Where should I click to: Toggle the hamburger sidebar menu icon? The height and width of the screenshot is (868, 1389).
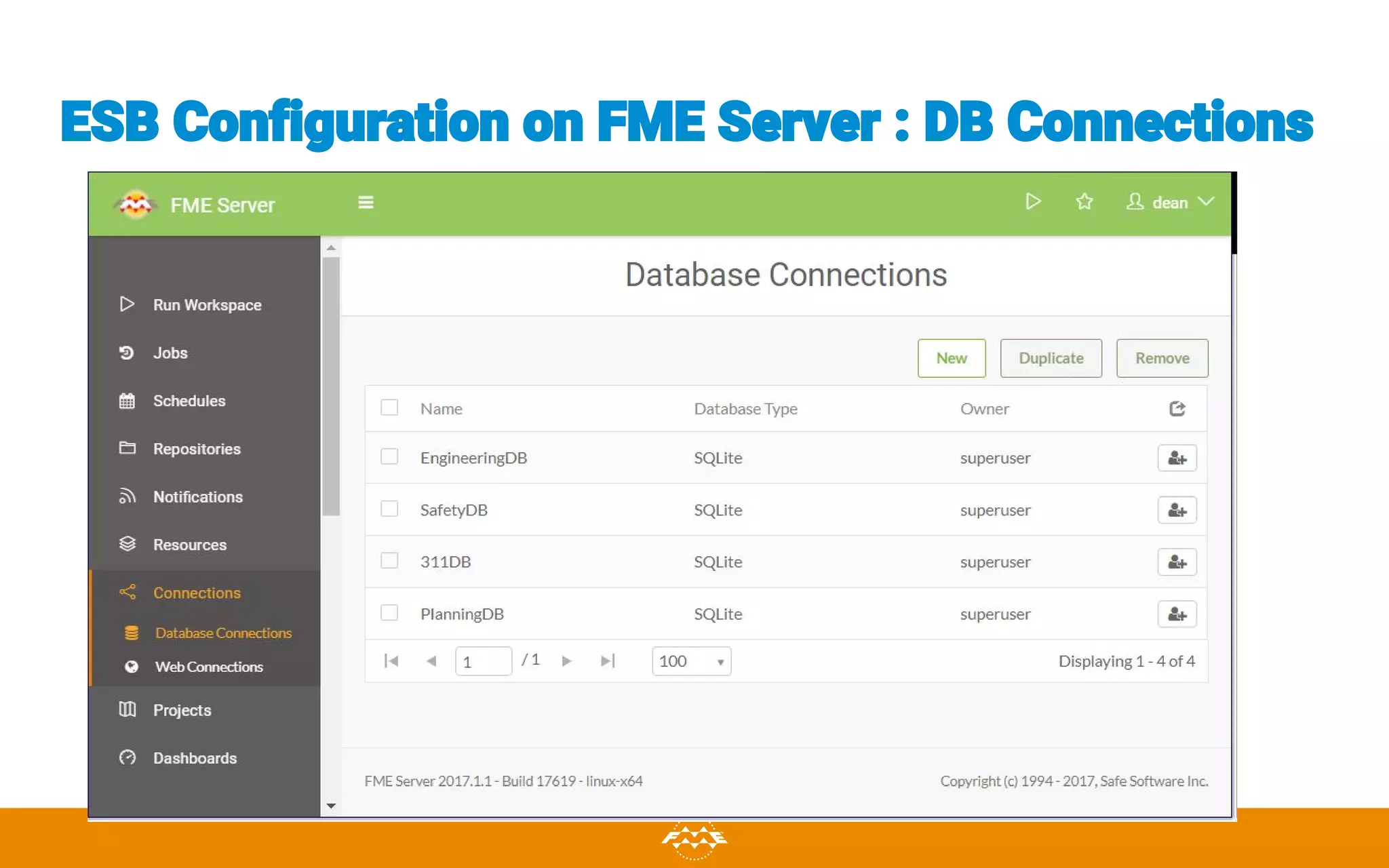coord(366,202)
